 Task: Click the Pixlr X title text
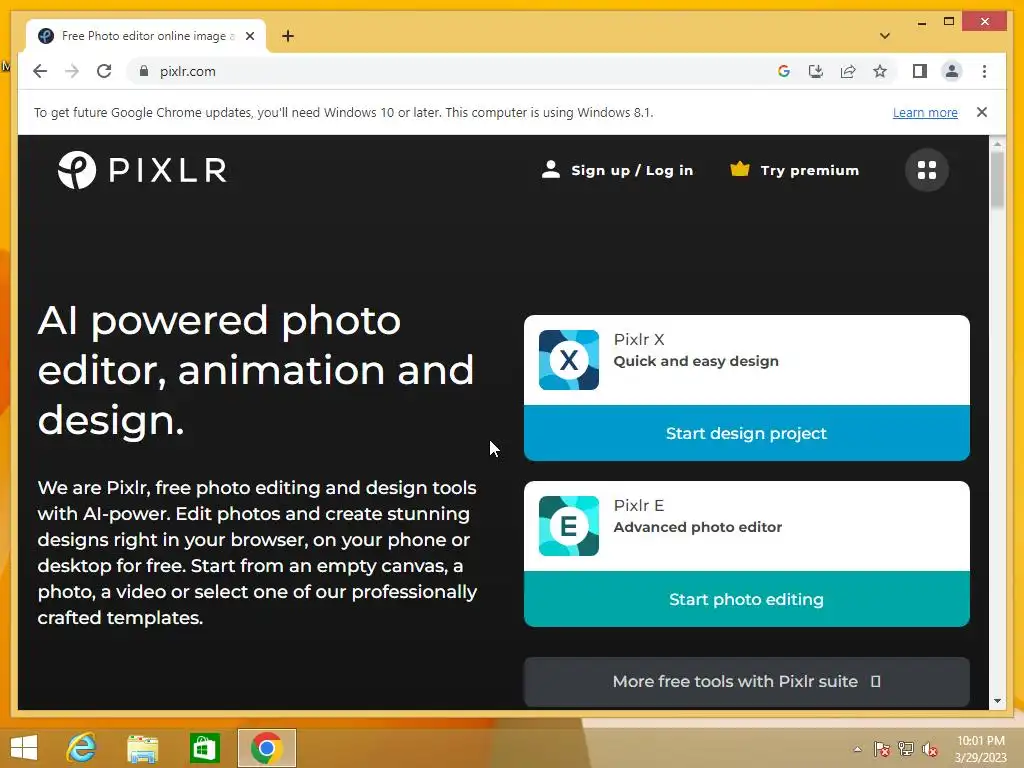(x=639, y=340)
